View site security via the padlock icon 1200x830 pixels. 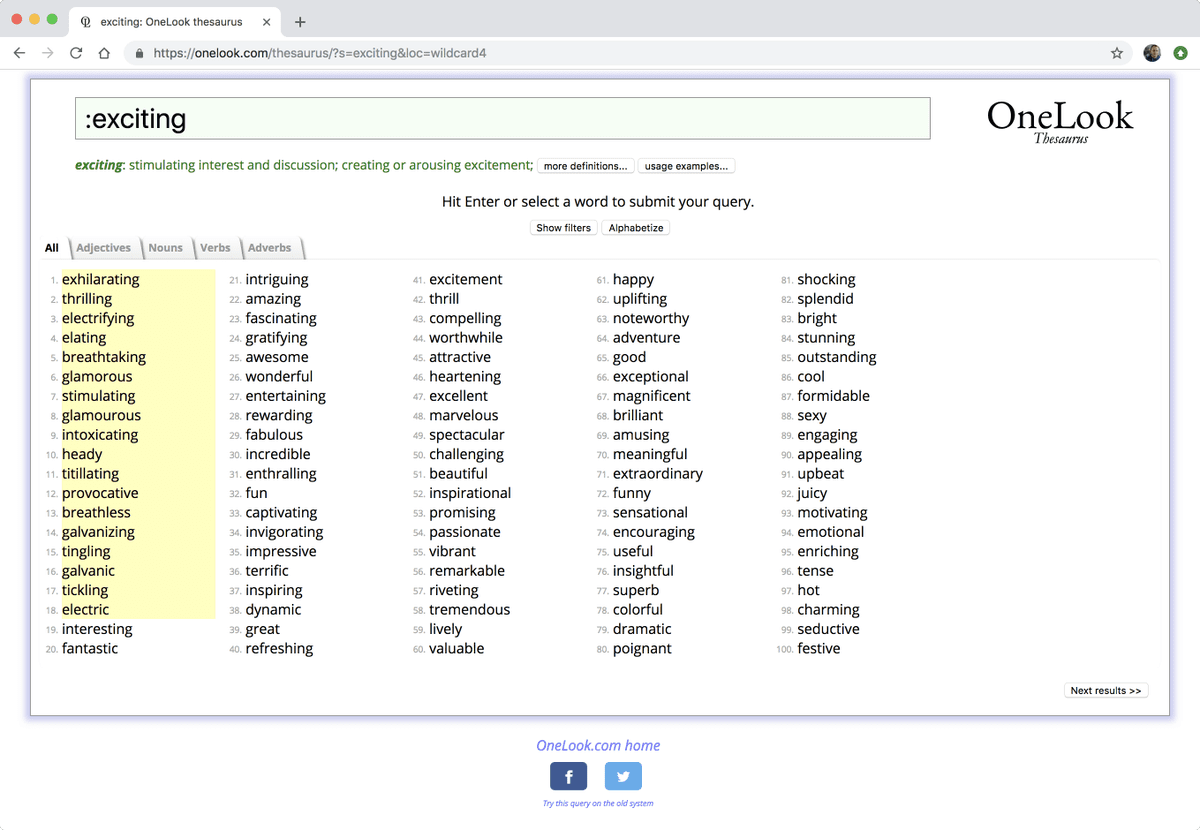(138, 53)
